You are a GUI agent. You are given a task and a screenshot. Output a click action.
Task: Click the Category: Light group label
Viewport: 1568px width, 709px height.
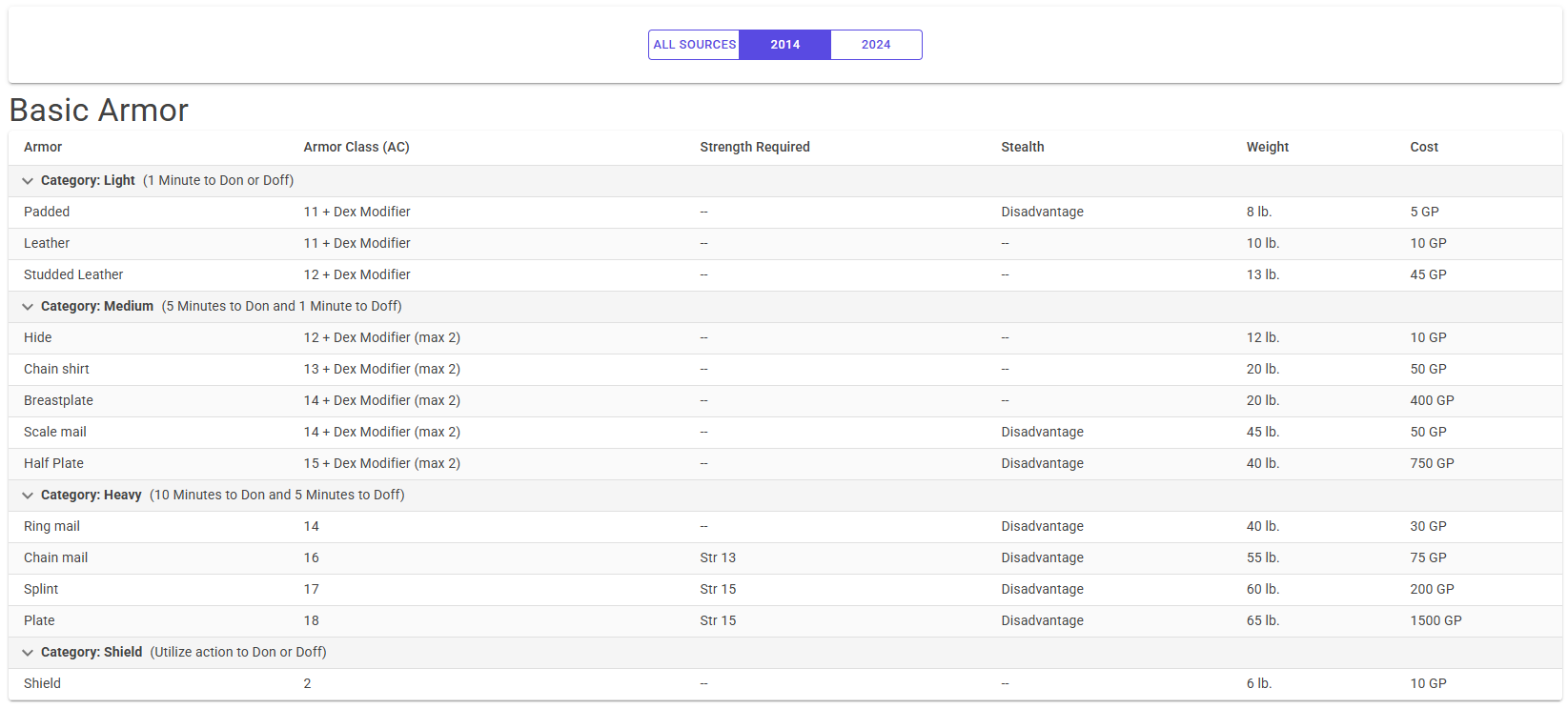[x=88, y=180]
